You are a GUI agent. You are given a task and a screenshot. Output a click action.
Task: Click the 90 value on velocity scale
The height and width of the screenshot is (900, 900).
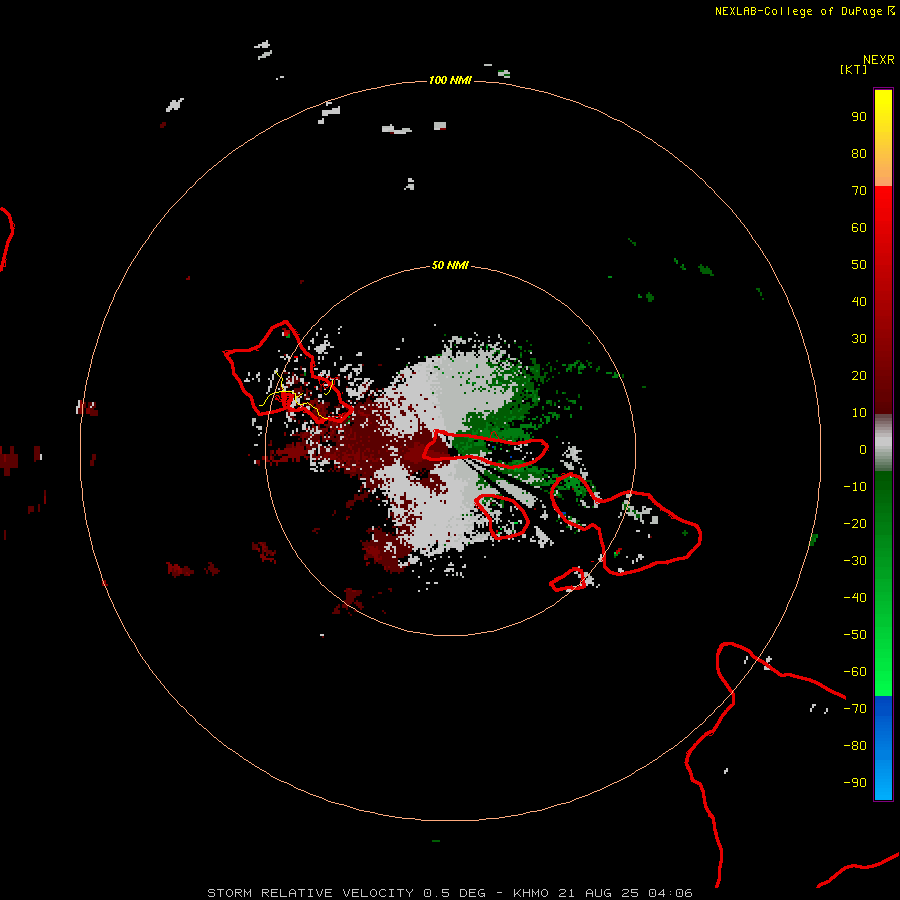point(859,117)
